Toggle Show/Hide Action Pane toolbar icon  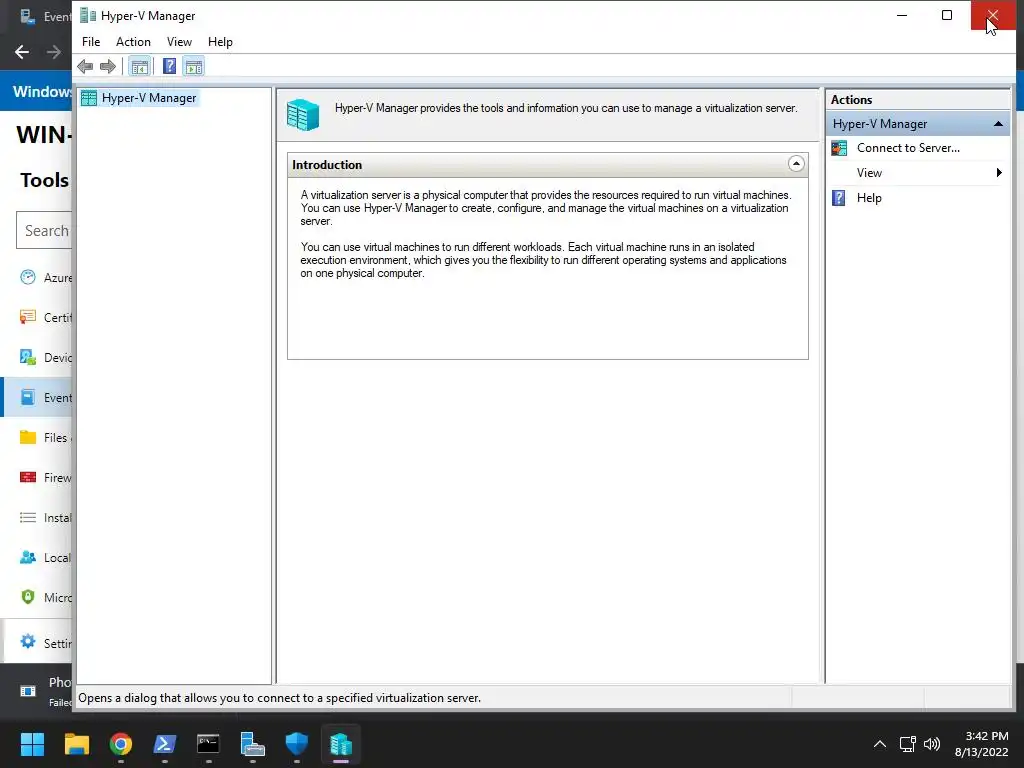coord(193,66)
